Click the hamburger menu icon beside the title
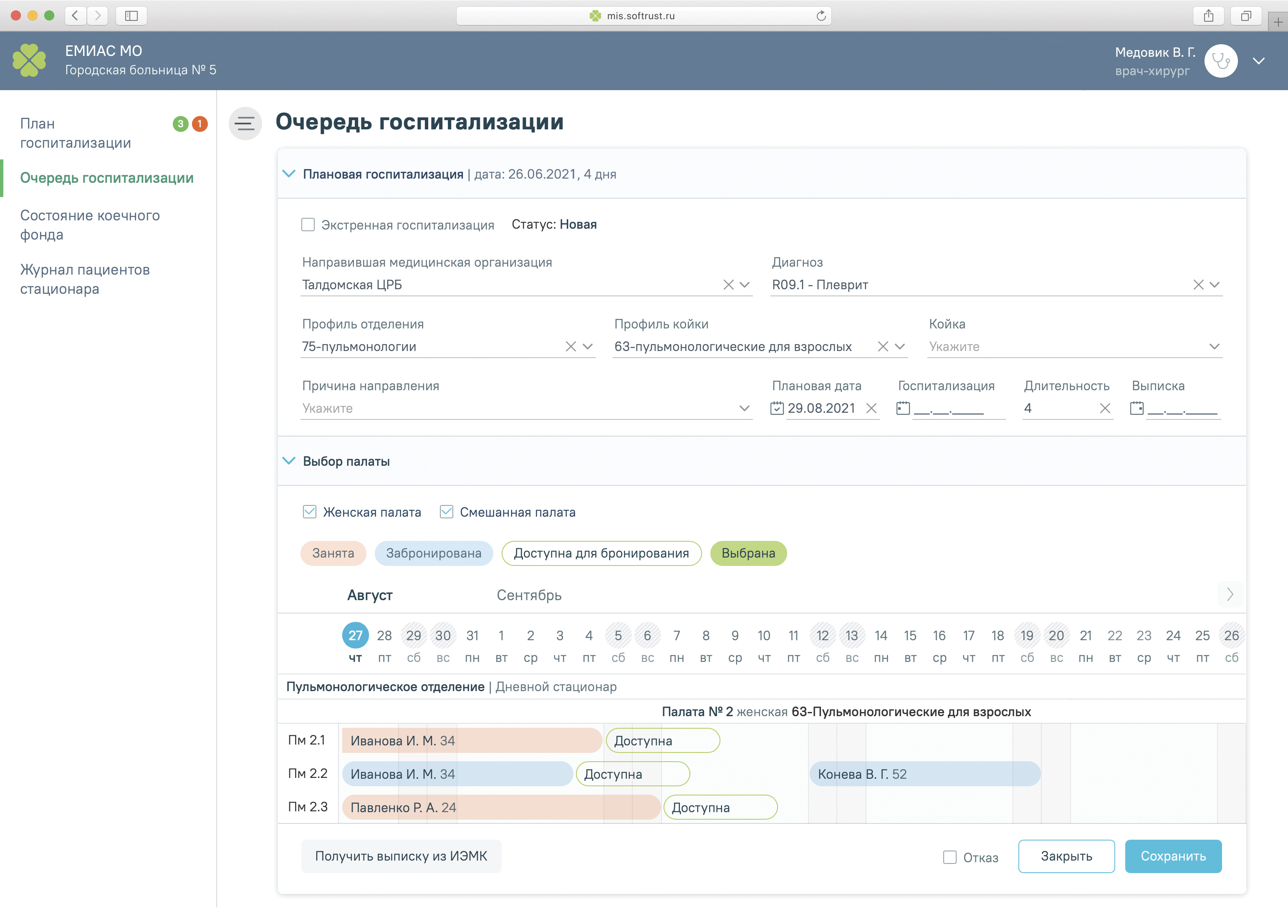Screen dimensions: 1288x924 click(245, 123)
